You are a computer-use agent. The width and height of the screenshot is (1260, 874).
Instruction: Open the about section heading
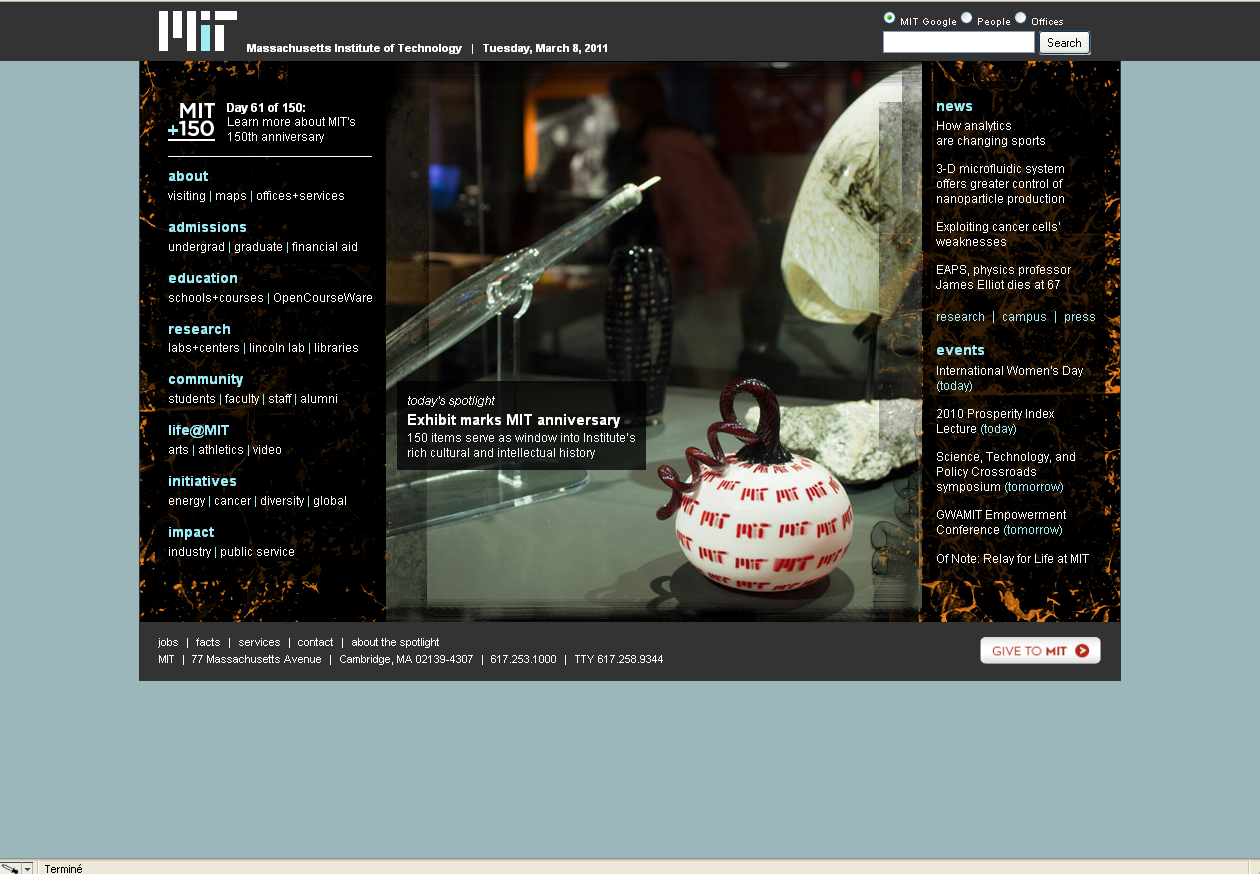point(188,176)
